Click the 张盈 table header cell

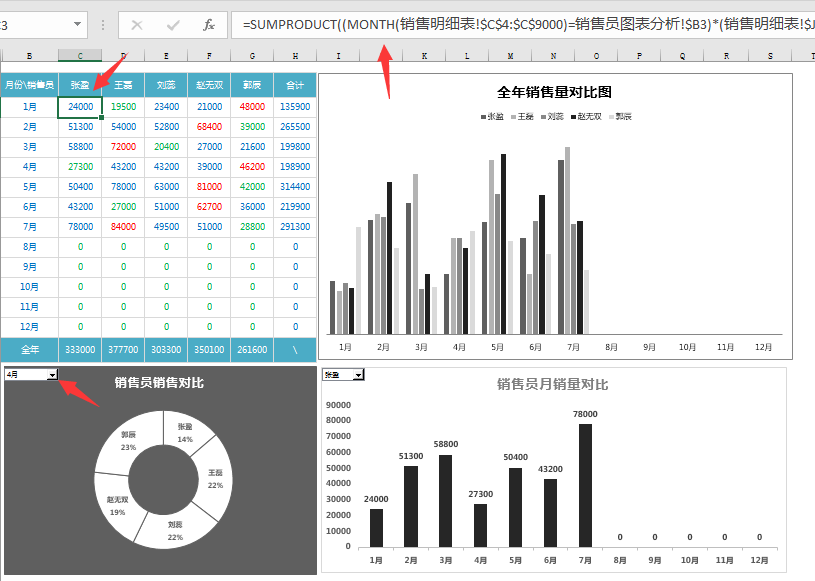80,85
